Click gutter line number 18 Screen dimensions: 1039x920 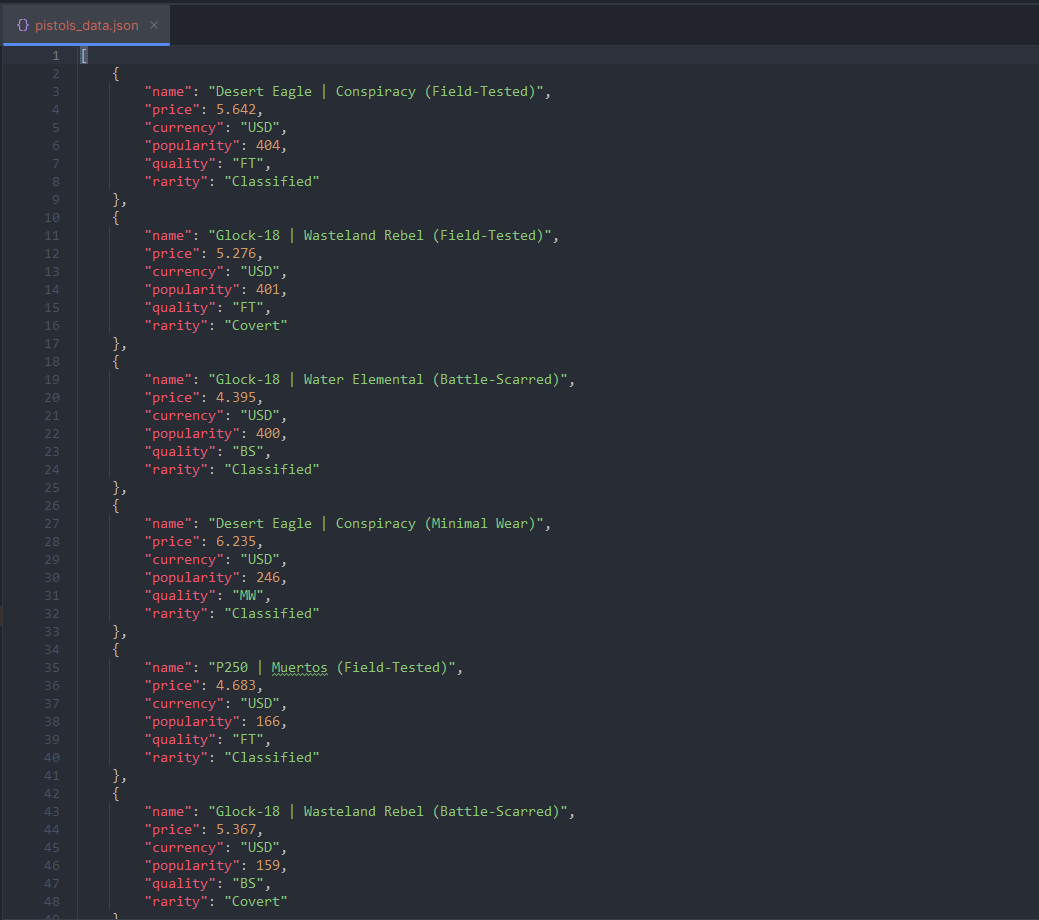pos(52,361)
